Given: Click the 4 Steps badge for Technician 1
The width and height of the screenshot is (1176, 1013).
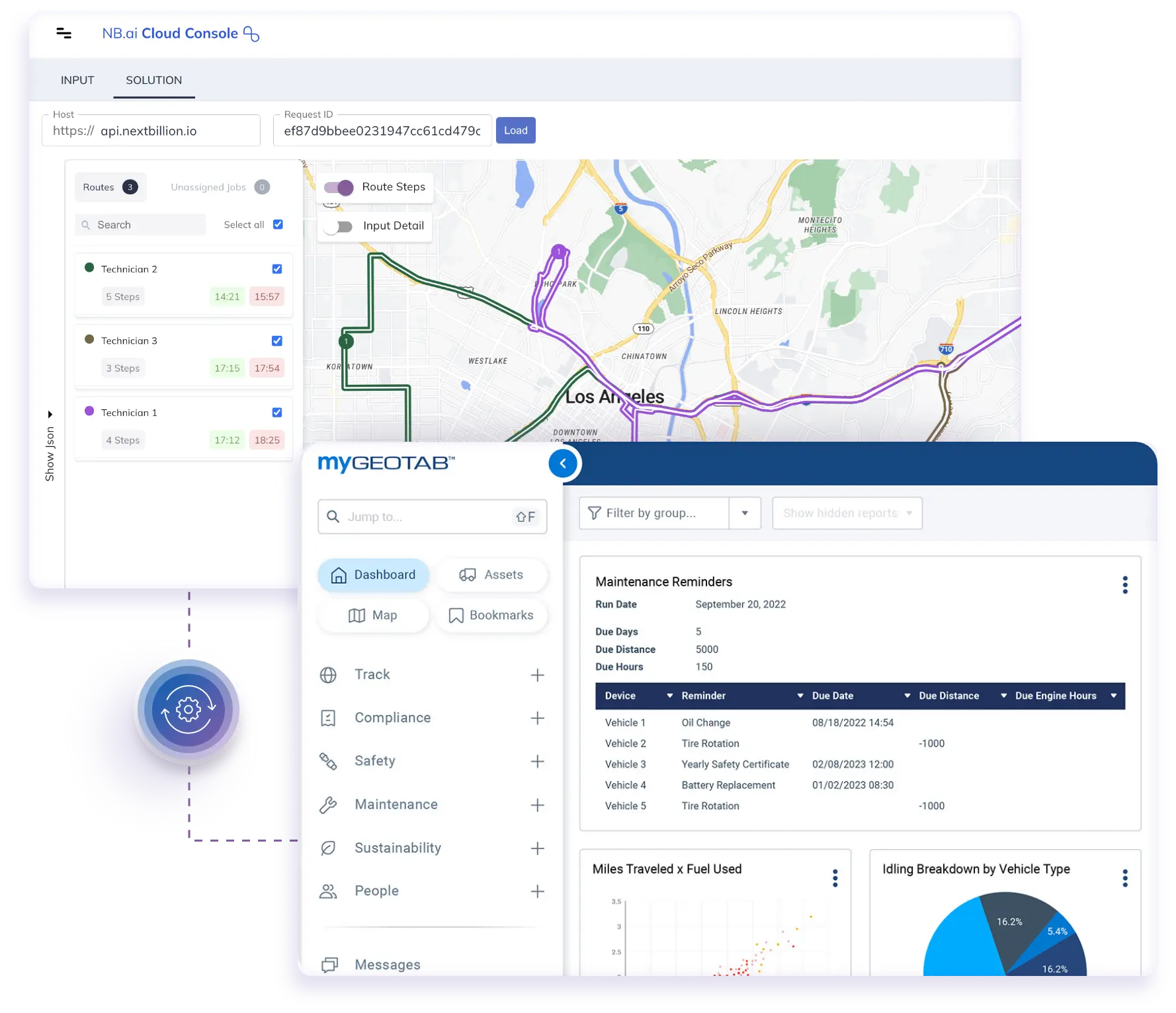Looking at the screenshot, I should 122,440.
